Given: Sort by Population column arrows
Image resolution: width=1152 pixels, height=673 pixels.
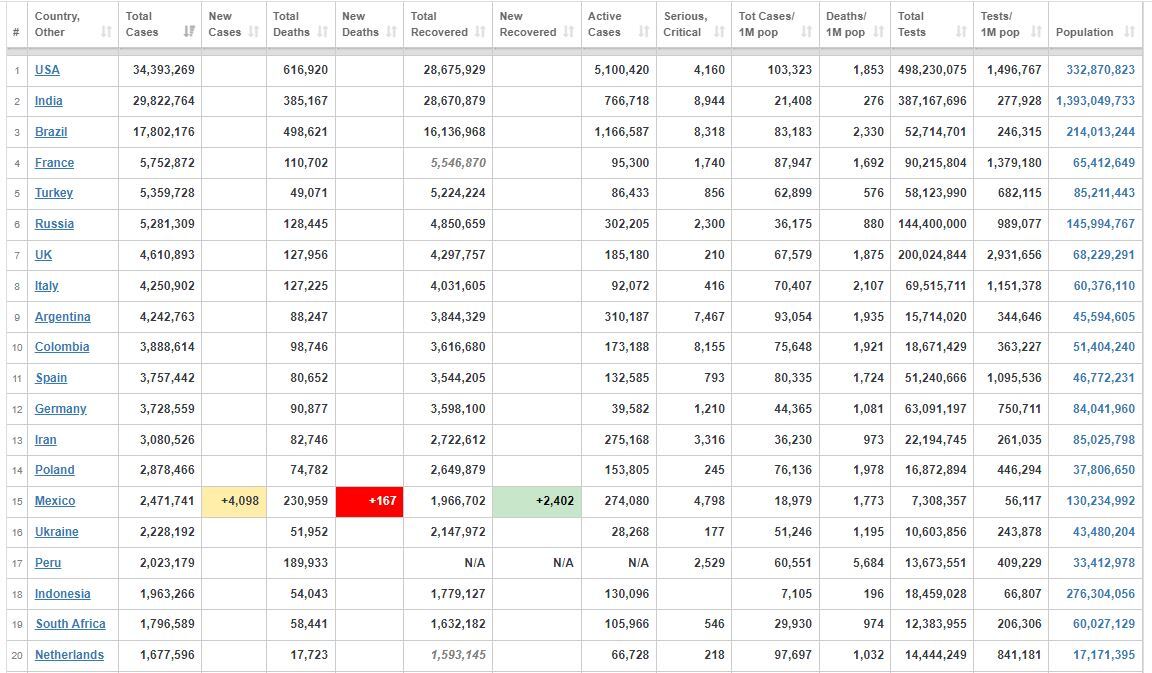Looking at the screenshot, I should [1130, 32].
